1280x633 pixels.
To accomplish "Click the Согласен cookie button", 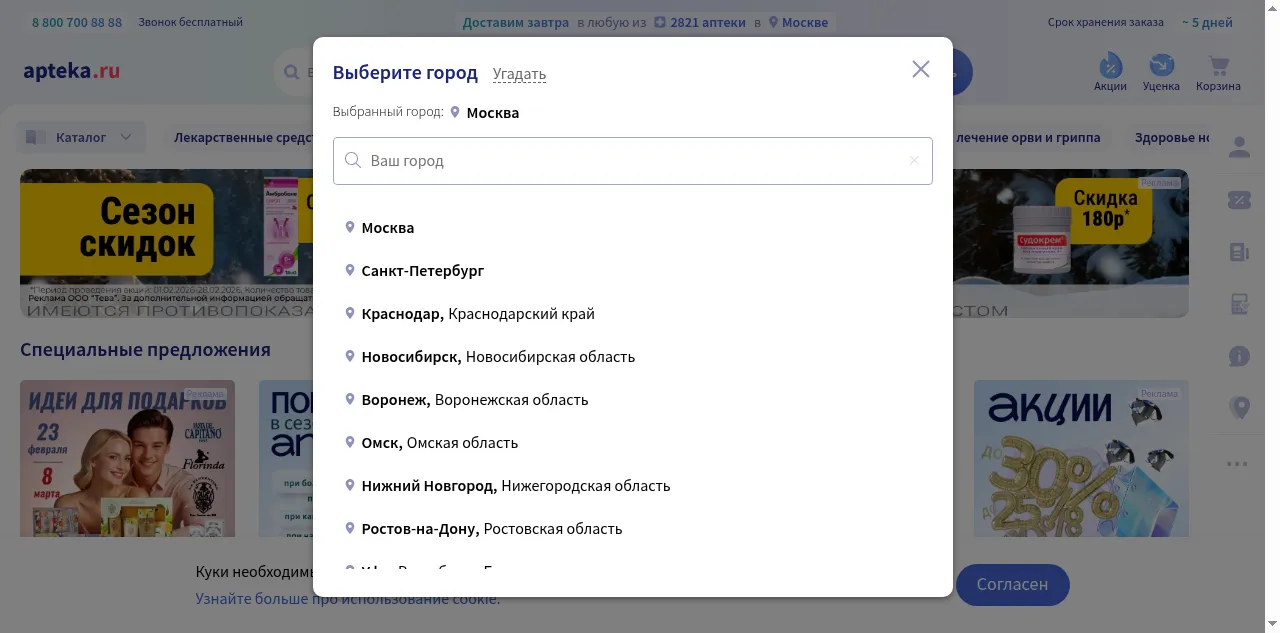I will (x=1012, y=585).
